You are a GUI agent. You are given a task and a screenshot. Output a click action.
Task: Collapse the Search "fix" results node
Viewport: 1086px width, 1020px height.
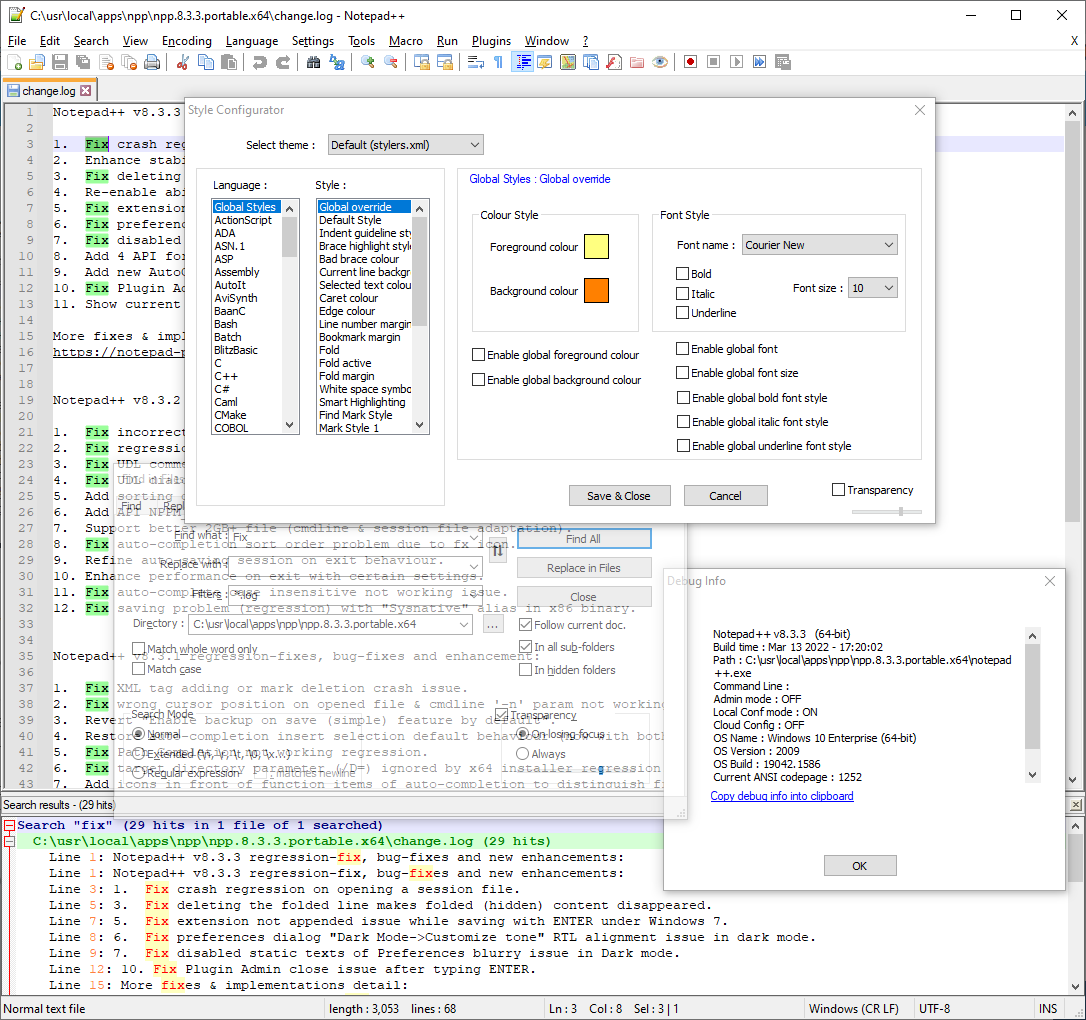click(10, 825)
